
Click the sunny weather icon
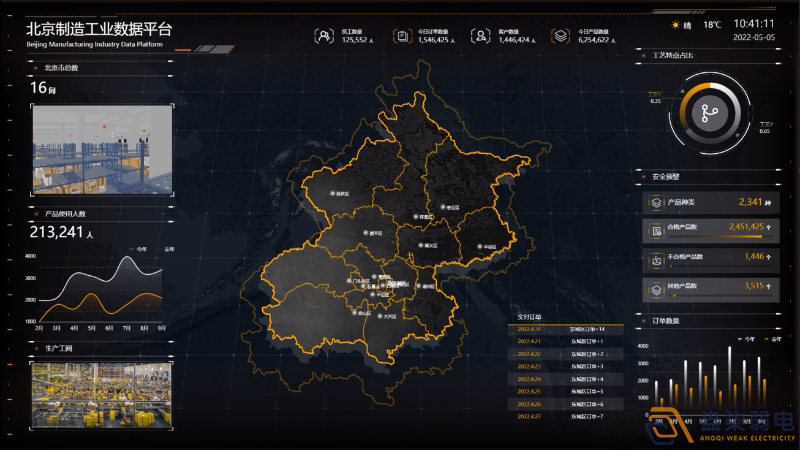(677, 24)
